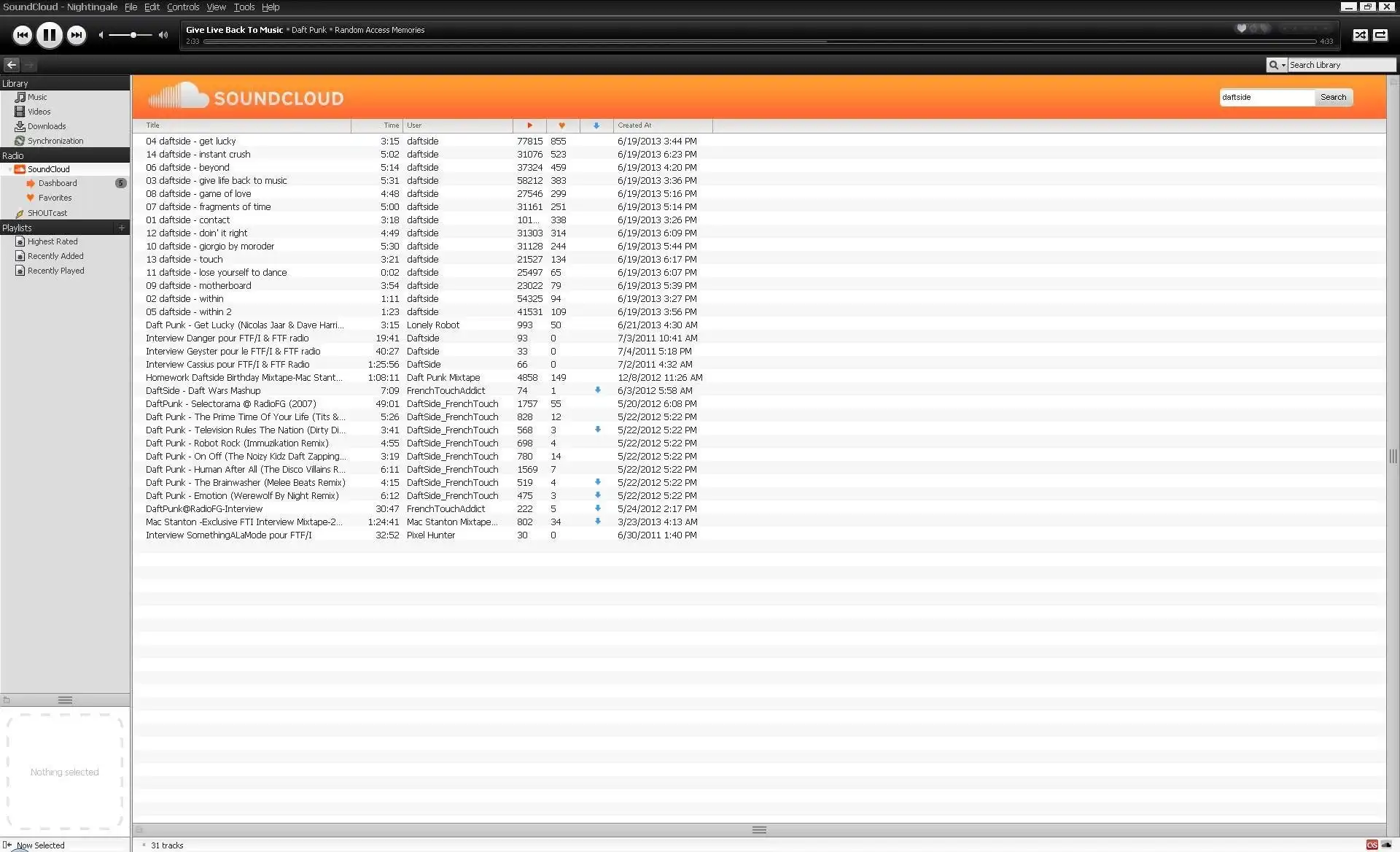The height and width of the screenshot is (852, 1400).
Task: Open the Tools menu in menu bar
Action: [x=244, y=7]
